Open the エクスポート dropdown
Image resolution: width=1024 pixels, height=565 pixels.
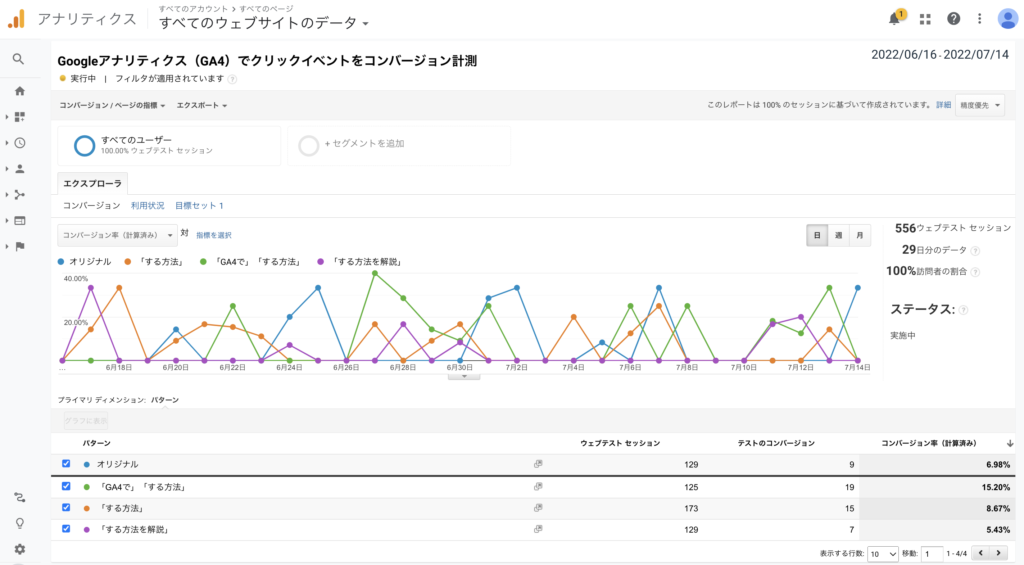[202, 105]
